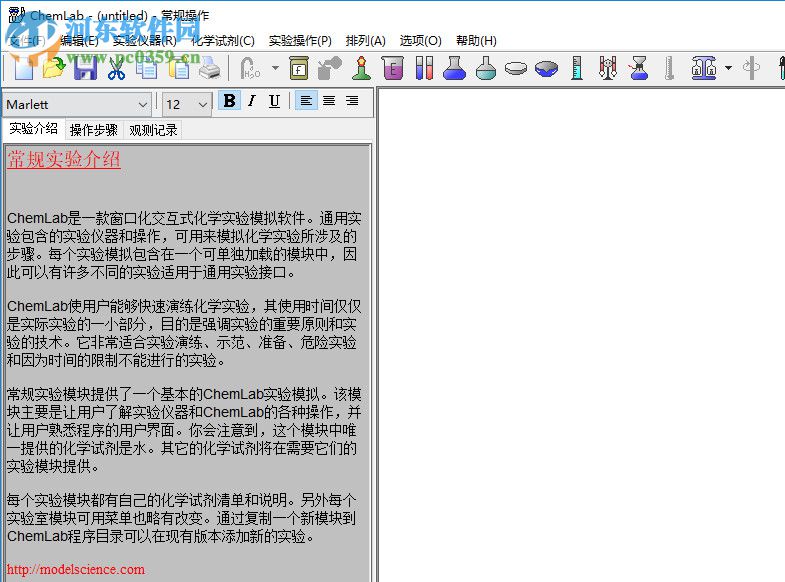This screenshot has height=582, width=785.
Task: Add test tubes from toolbar
Action: 424,69
